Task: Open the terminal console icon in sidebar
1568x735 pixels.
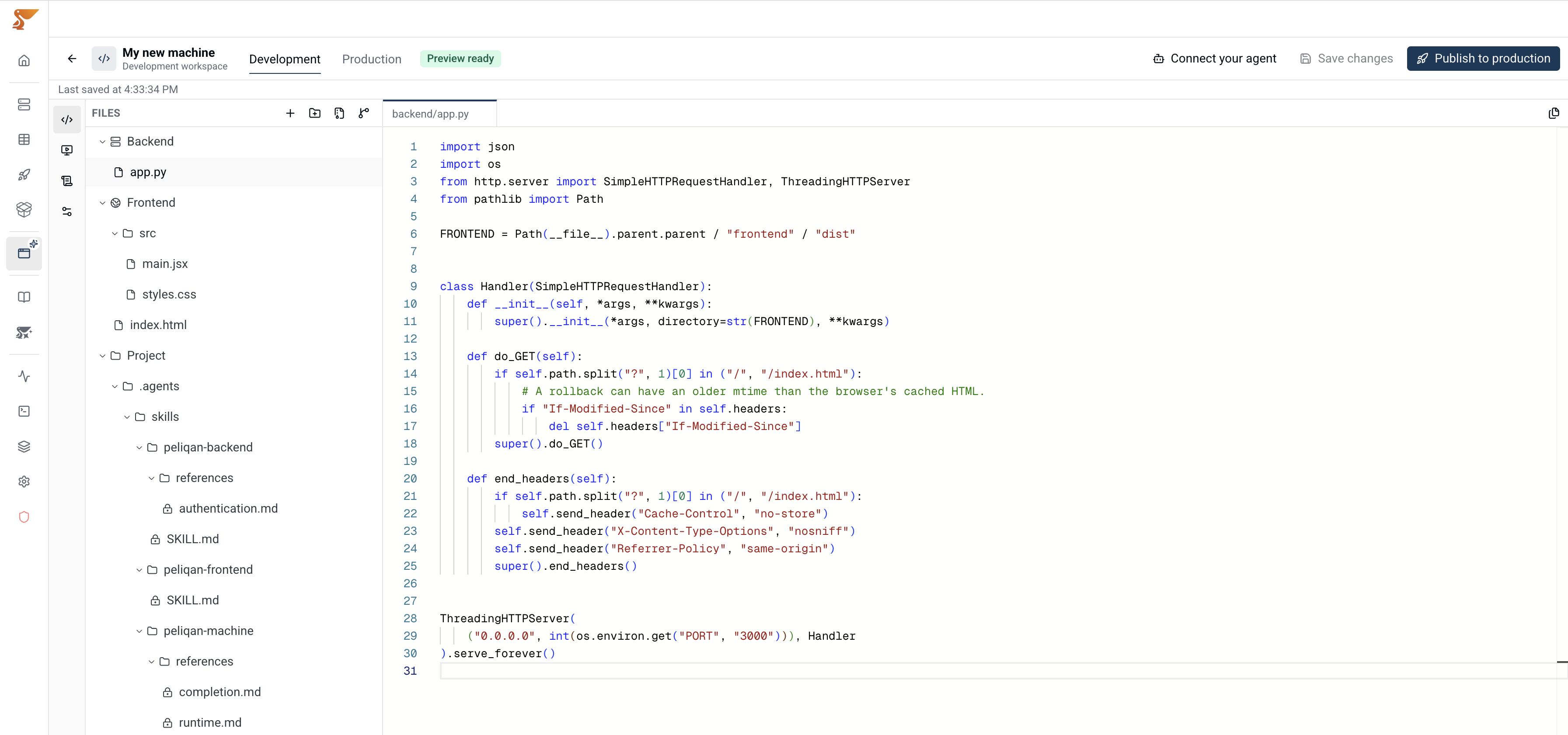Action: [x=24, y=411]
